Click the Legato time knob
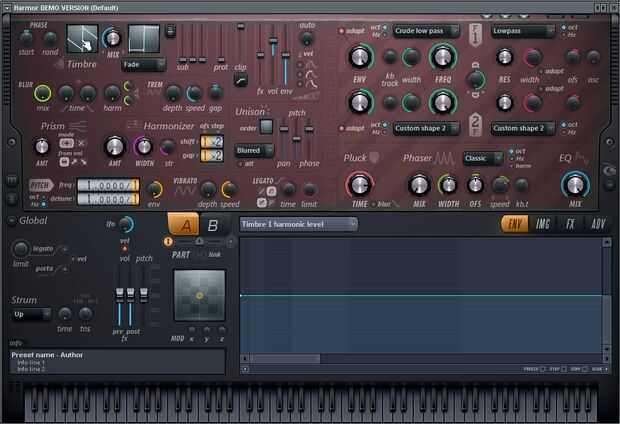The width and height of the screenshot is (620, 424). pos(289,189)
